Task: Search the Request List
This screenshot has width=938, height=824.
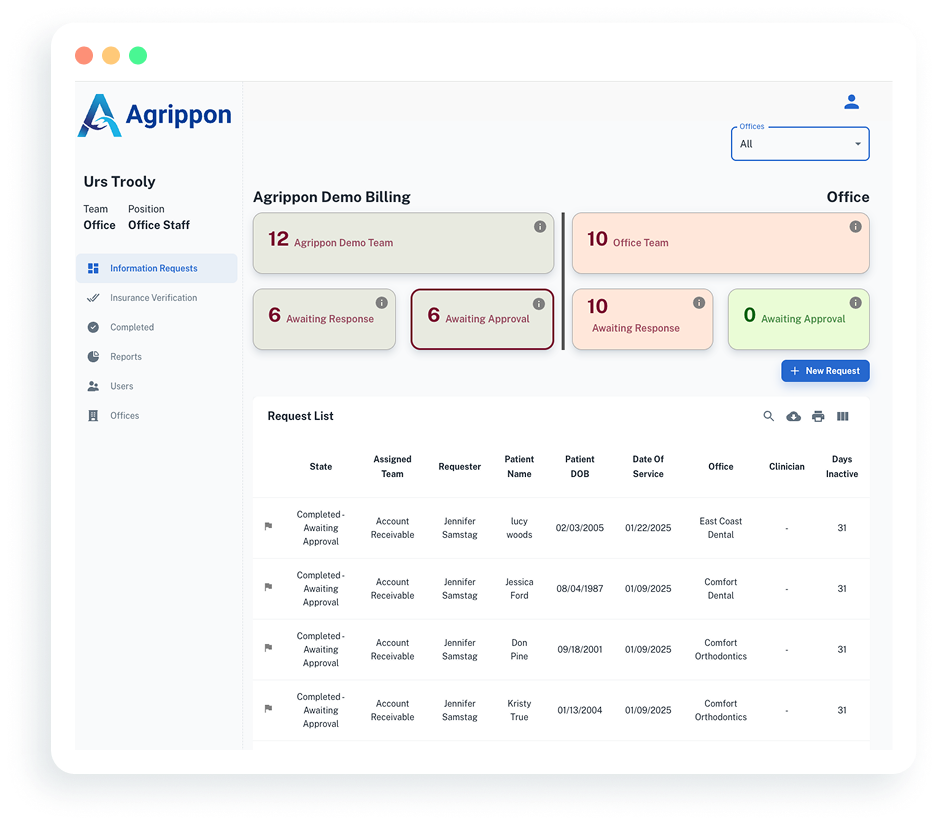Action: point(769,416)
